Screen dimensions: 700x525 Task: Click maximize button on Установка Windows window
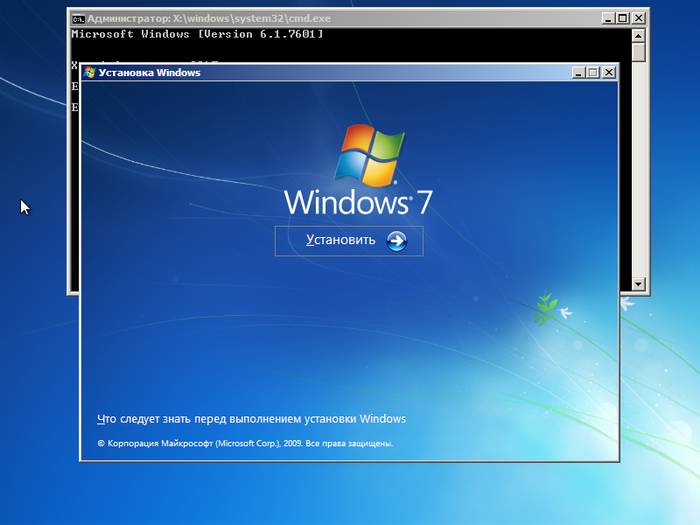pos(593,72)
